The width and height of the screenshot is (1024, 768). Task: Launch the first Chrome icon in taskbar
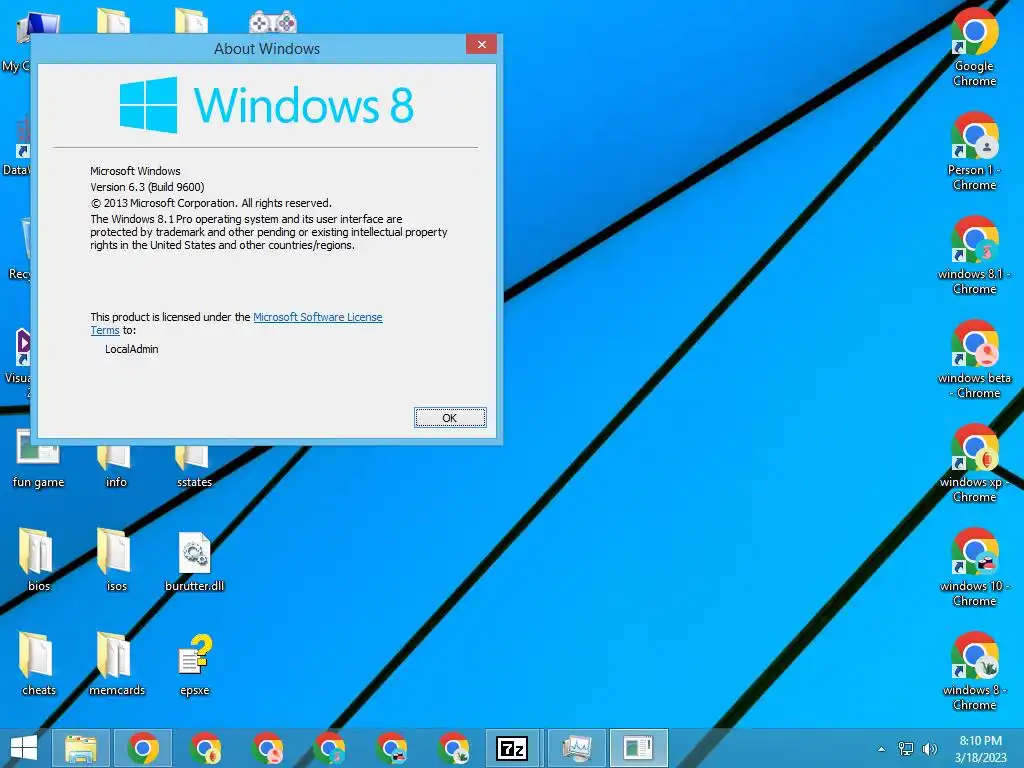pos(143,748)
